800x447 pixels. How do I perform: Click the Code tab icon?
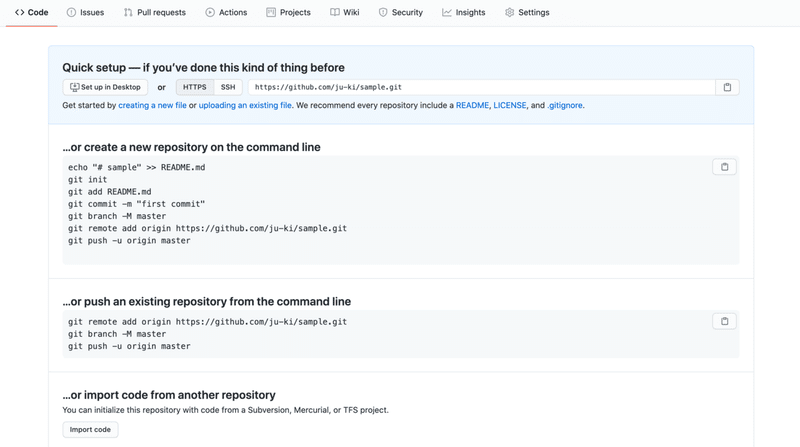(19, 13)
